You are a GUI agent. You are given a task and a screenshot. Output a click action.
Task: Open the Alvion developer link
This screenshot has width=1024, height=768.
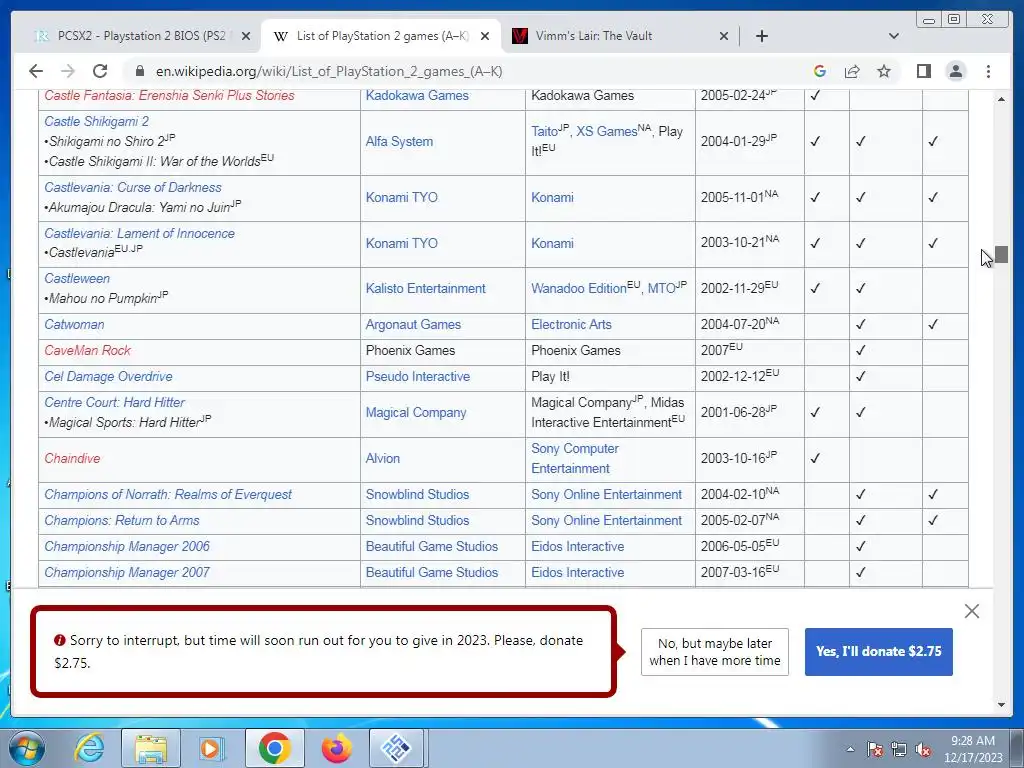[x=383, y=458]
